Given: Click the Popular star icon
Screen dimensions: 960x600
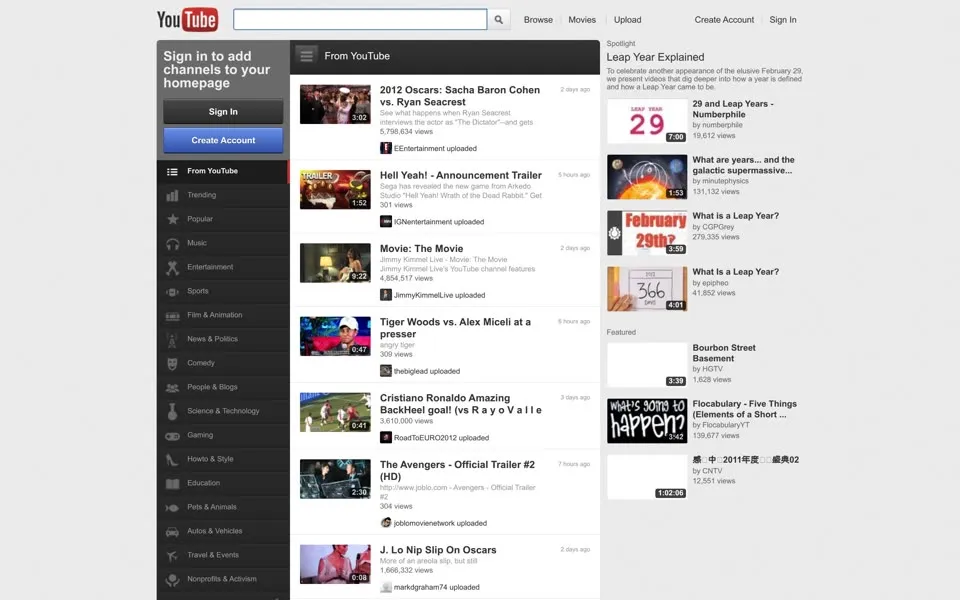Looking at the screenshot, I should (173, 219).
